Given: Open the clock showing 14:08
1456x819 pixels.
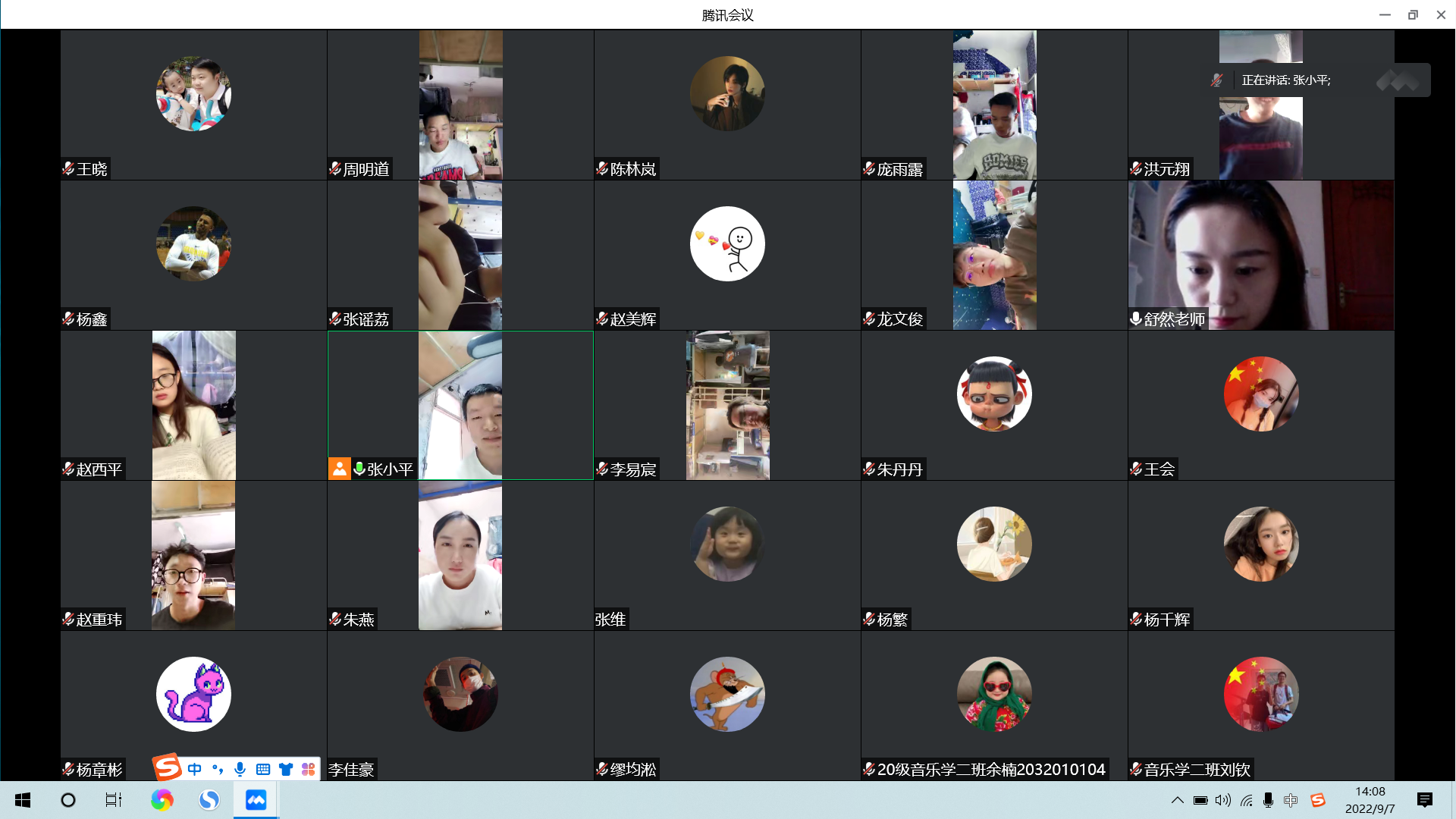Looking at the screenshot, I should (x=1370, y=800).
